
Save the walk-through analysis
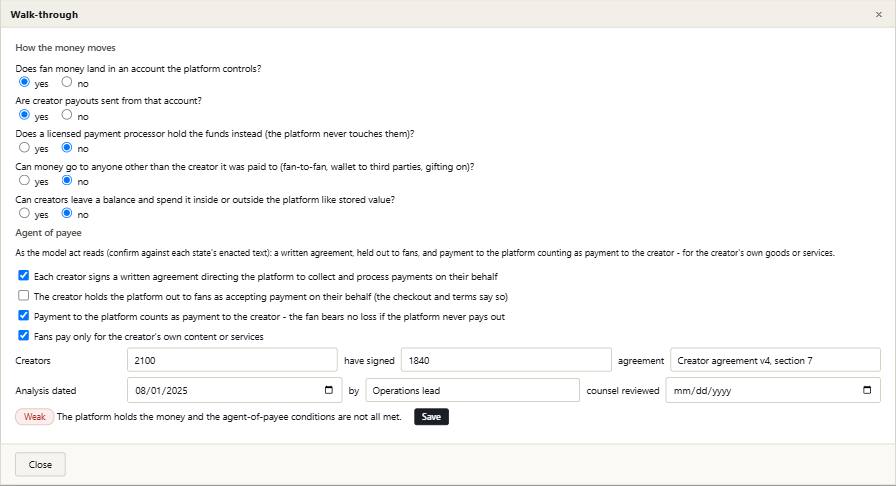click(431, 417)
